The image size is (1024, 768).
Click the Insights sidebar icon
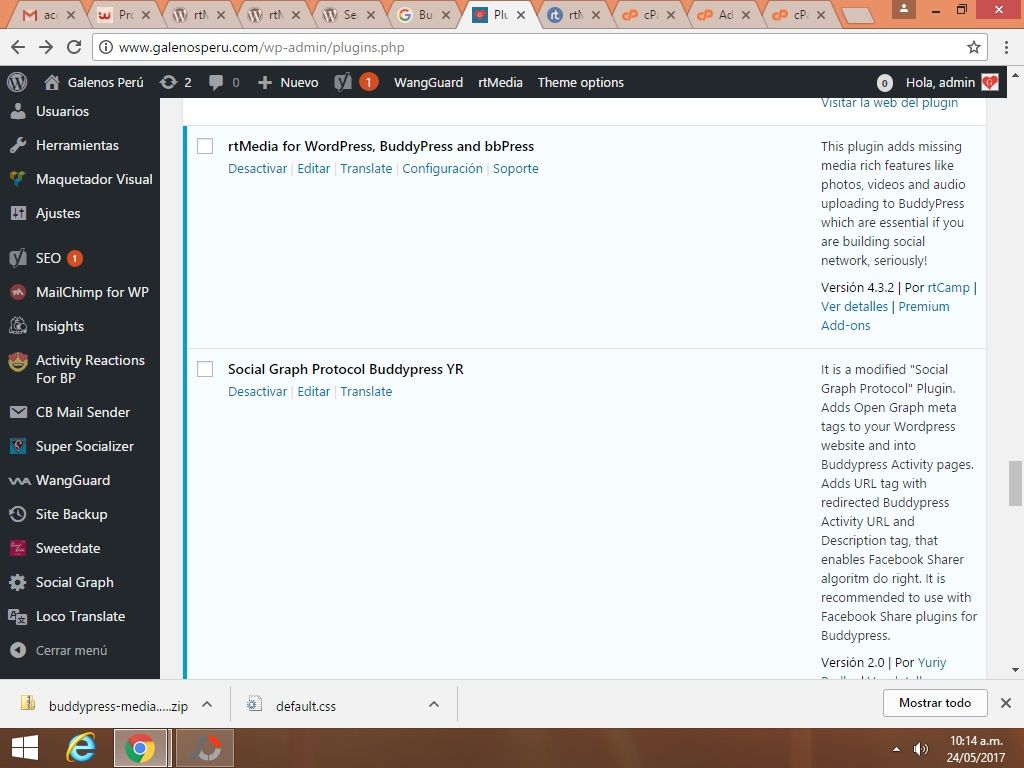click(x=18, y=326)
